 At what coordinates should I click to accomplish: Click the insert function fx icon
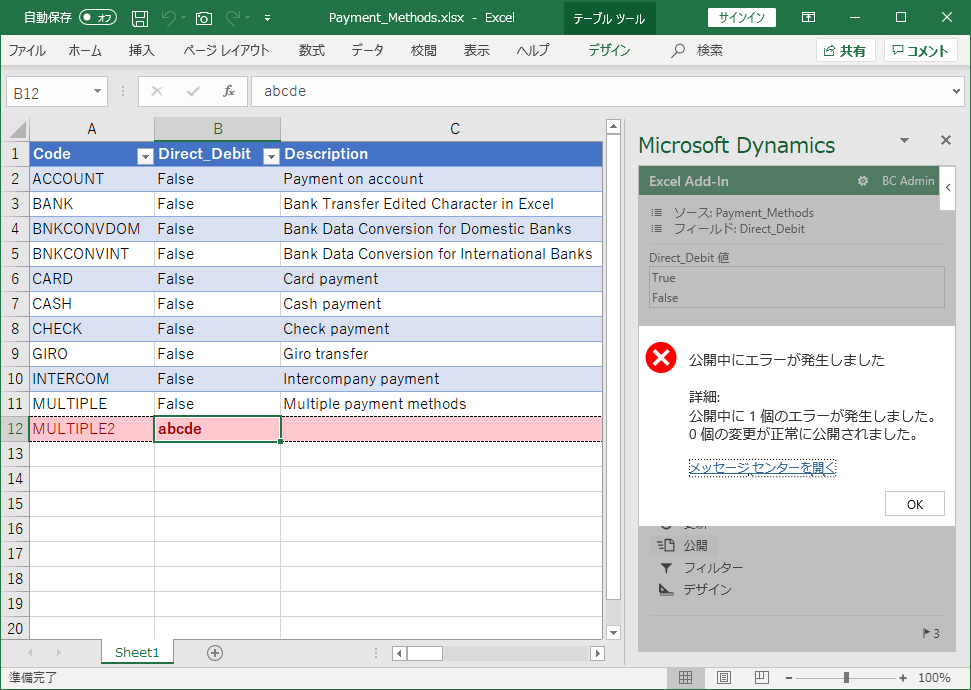point(228,92)
